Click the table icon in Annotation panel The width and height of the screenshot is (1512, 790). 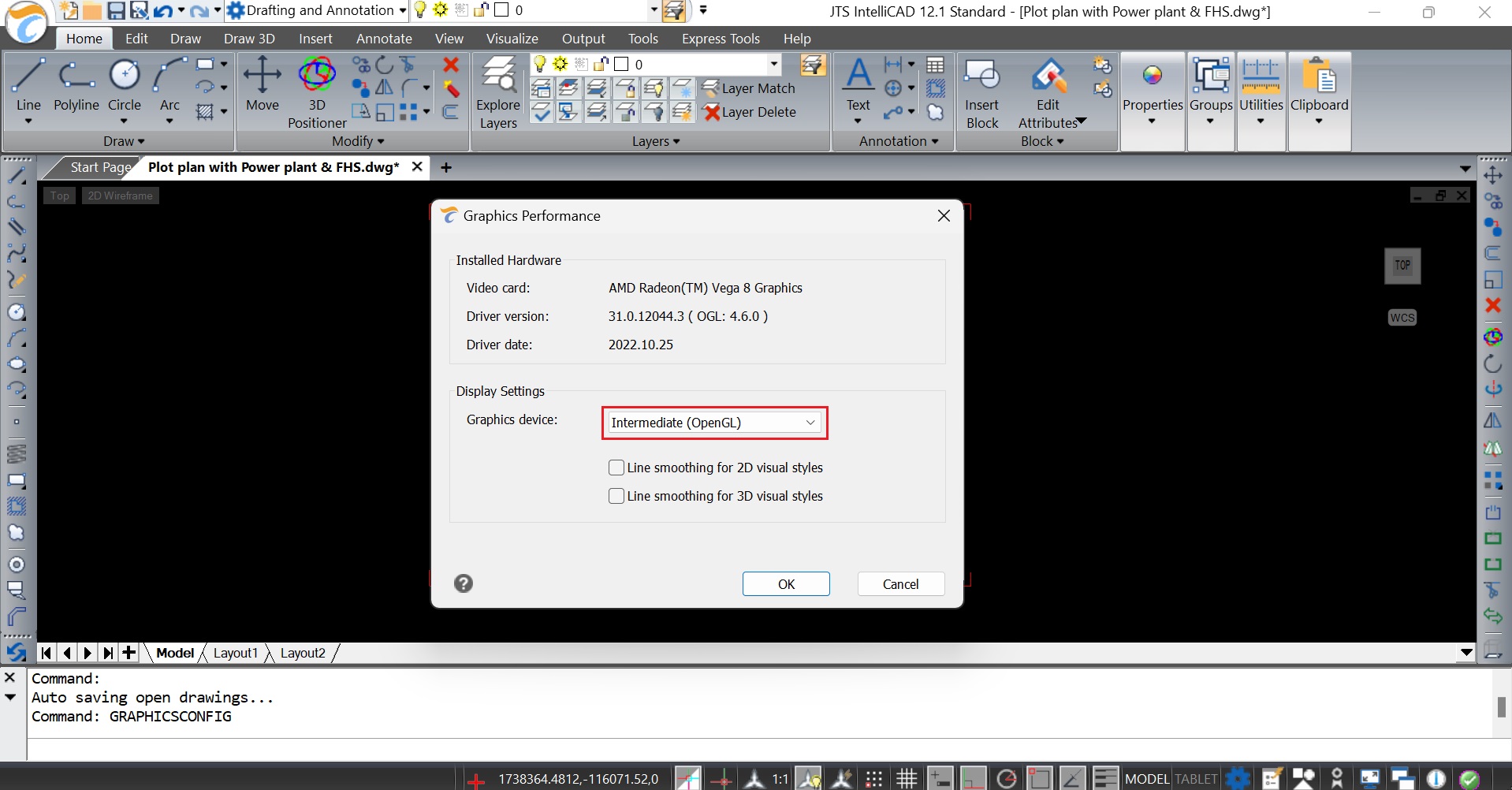(x=936, y=65)
